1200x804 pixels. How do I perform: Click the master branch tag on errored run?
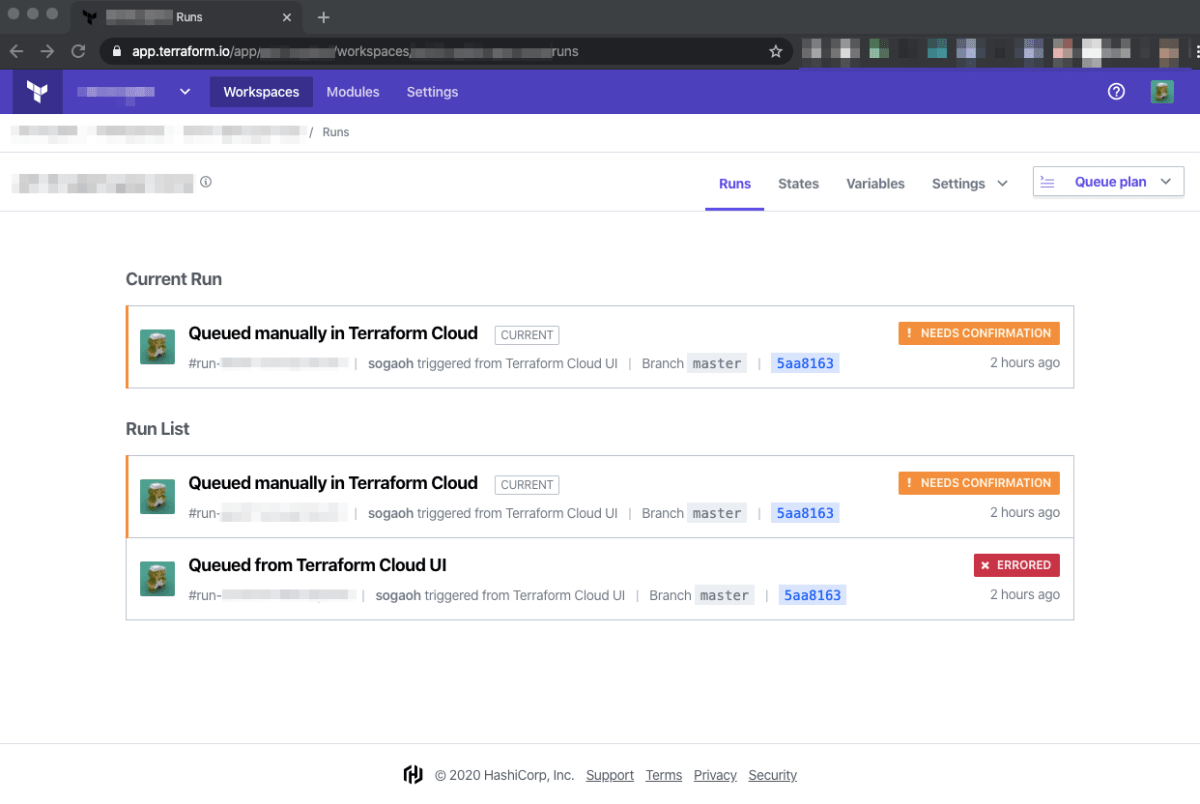[x=725, y=595]
